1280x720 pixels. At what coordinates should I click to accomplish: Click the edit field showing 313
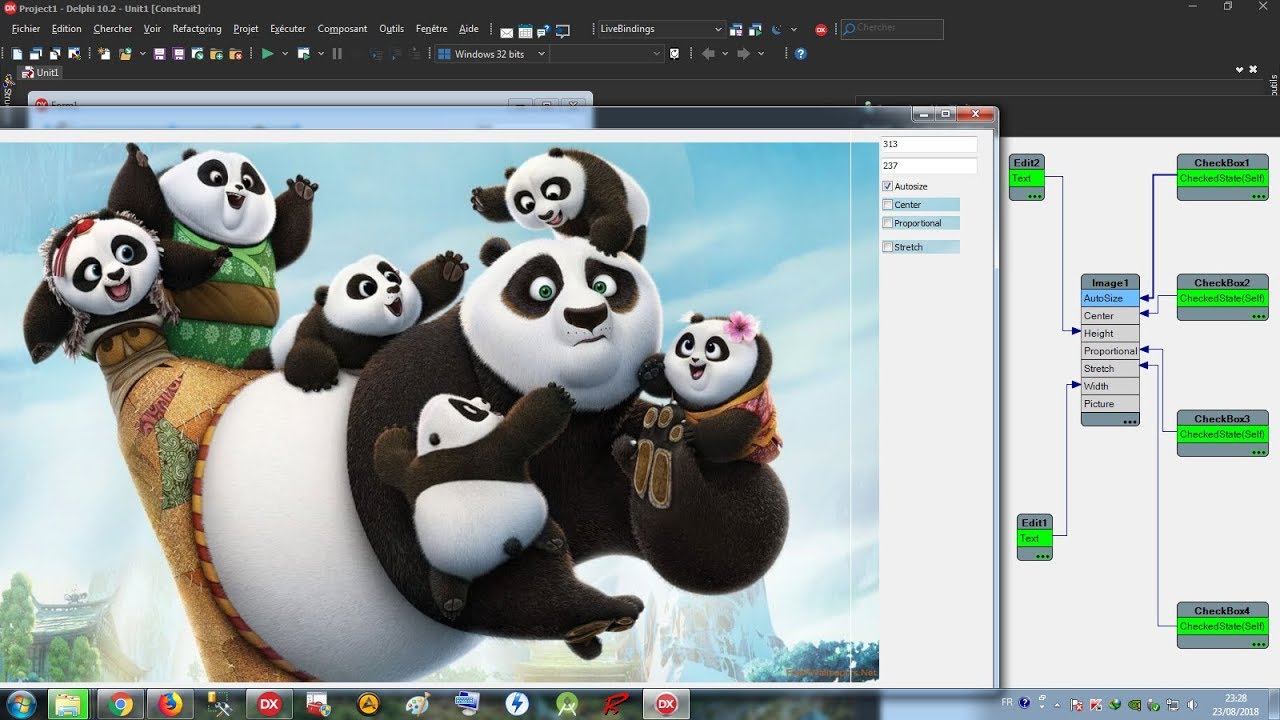[x=929, y=145]
